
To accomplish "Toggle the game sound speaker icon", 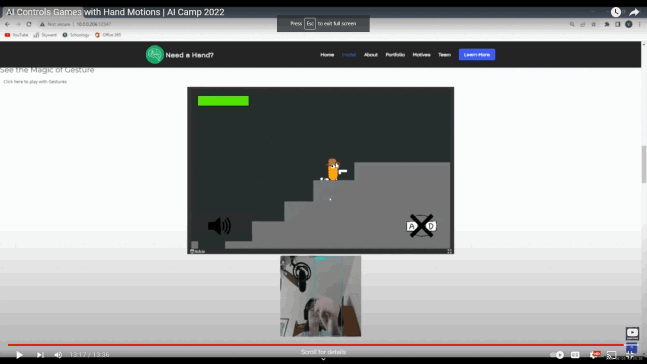I will click(219, 226).
